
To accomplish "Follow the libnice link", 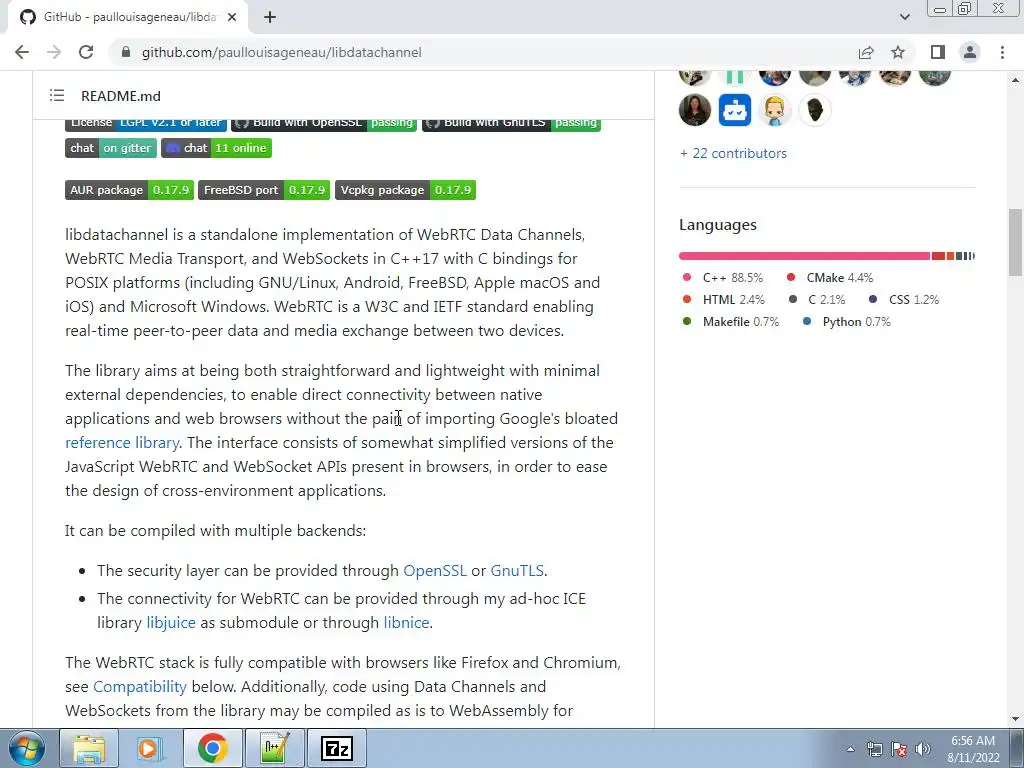I will [x=406, y=623].
